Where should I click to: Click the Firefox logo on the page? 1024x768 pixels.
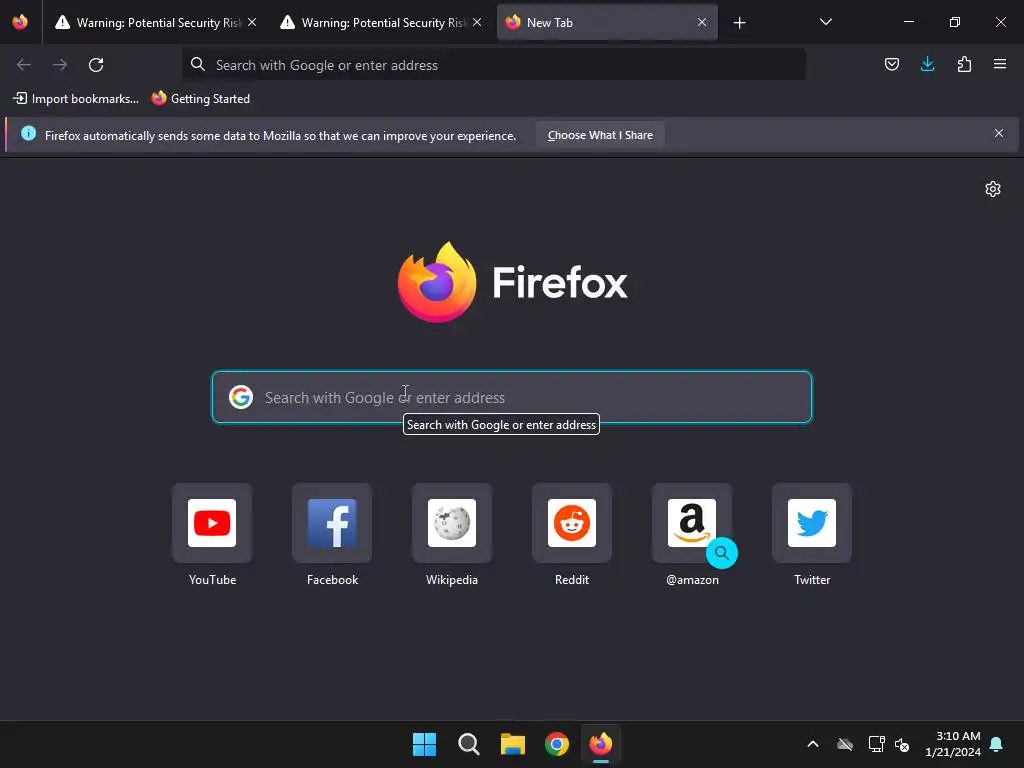(513, 282)
